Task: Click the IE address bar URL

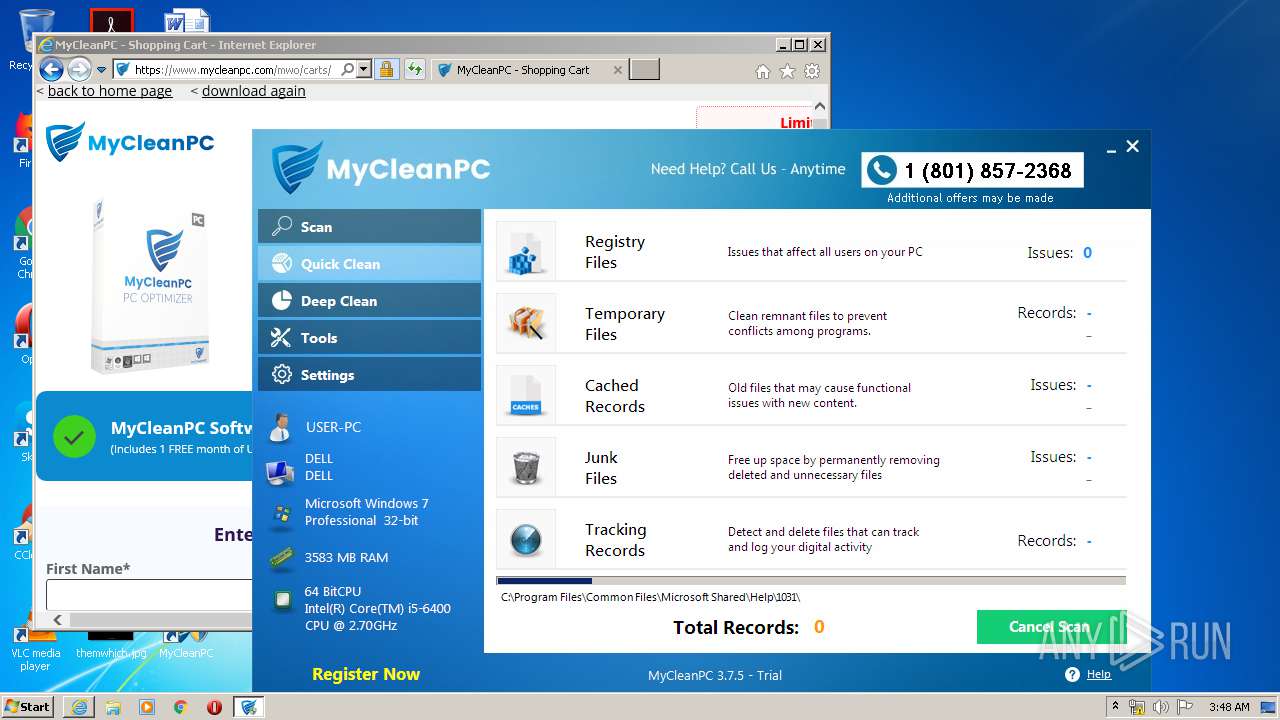Action: (232, 70)
